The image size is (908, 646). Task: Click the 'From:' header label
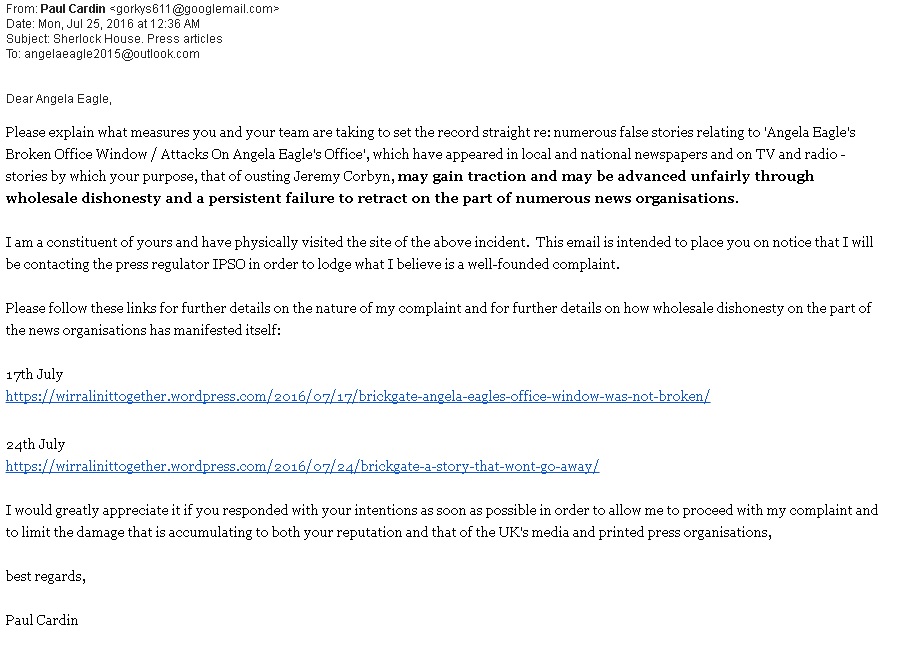click(x=21, y=9)
